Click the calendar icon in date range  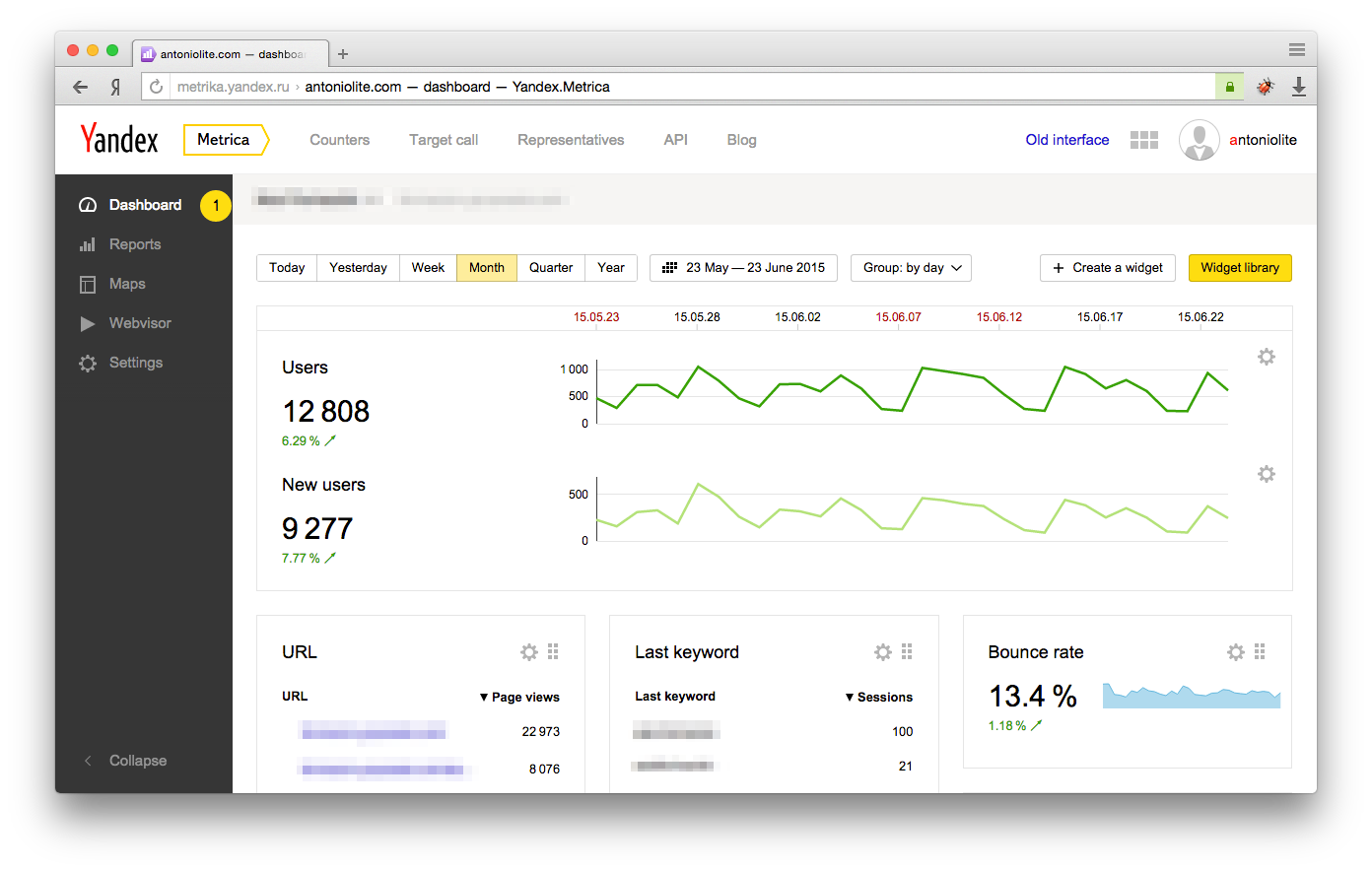(669, 268)
